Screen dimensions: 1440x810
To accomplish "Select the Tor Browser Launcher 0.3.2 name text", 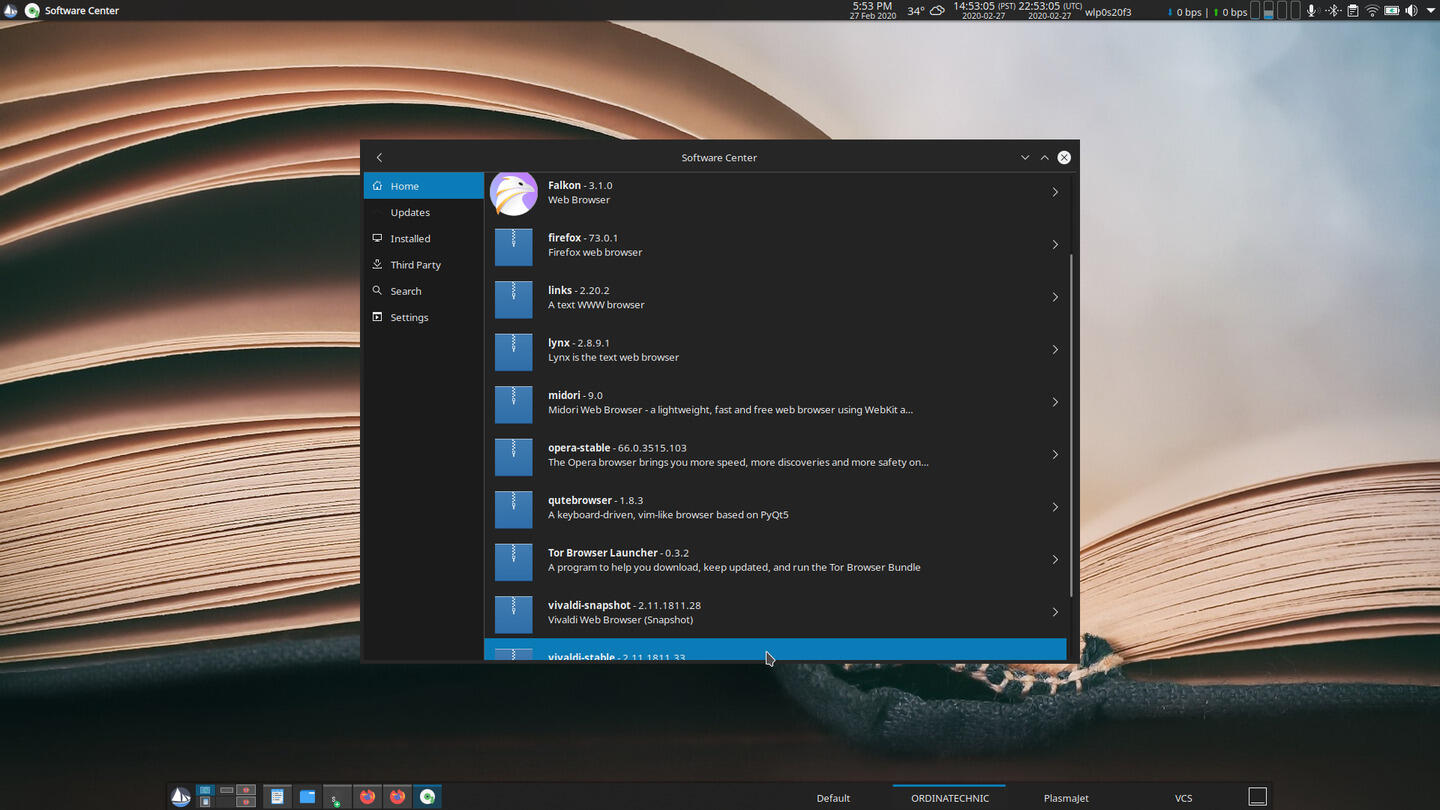I will click(618, 553).
